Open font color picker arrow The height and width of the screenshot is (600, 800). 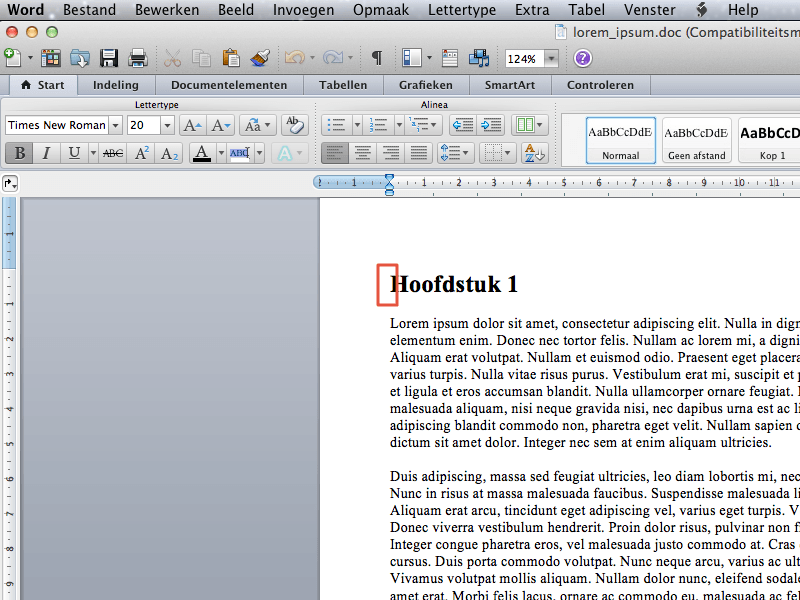[x=221, y=153]
